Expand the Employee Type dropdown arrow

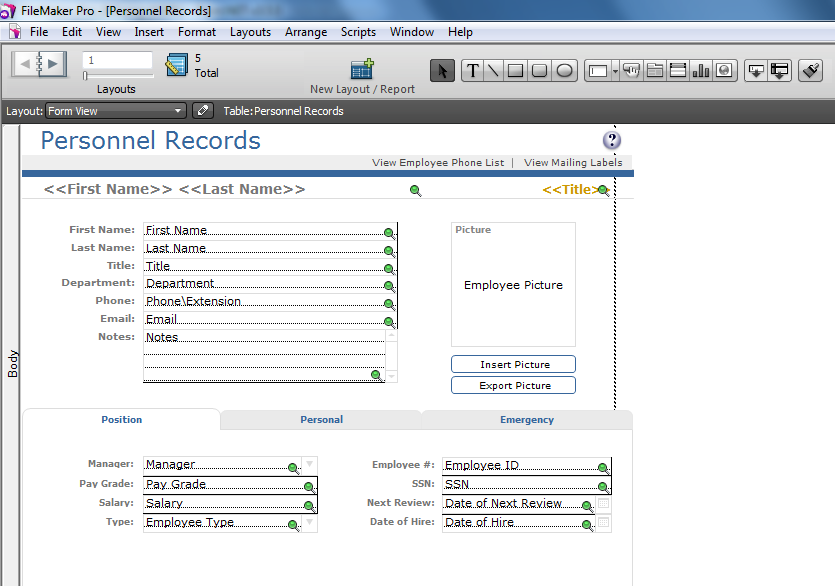tap(310, 523)
